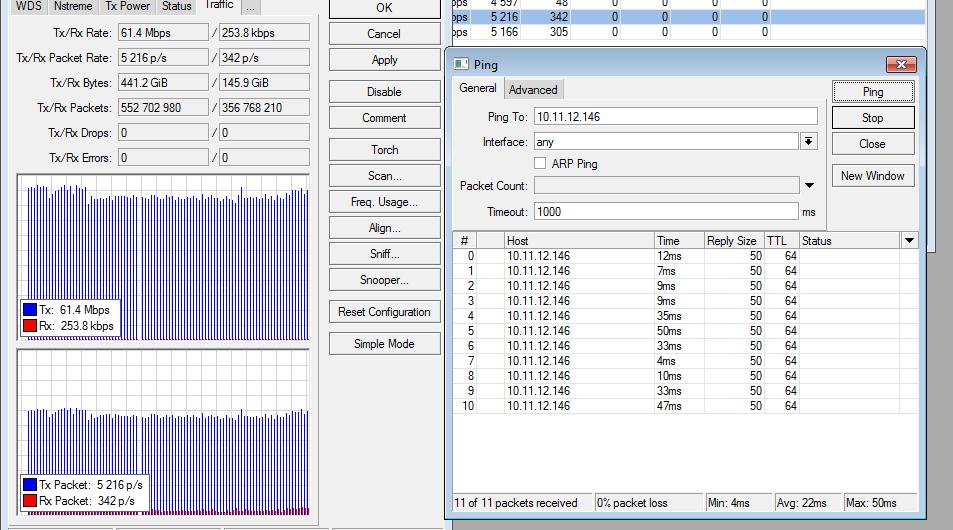Open the Interface dropdown list arrow
The image size is (953, 530).
tap(808, 142)
